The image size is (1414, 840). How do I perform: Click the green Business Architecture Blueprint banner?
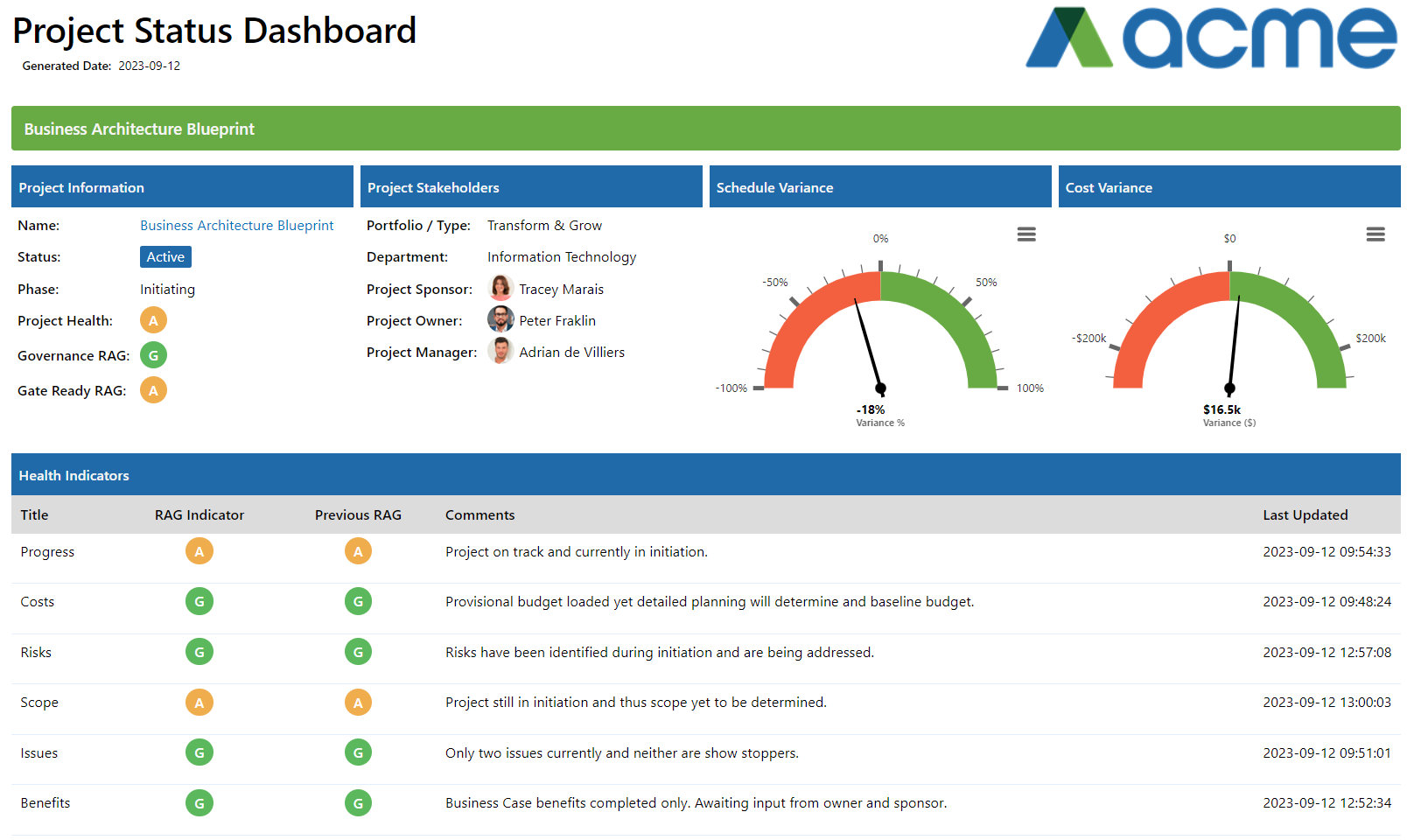(705, 129)
